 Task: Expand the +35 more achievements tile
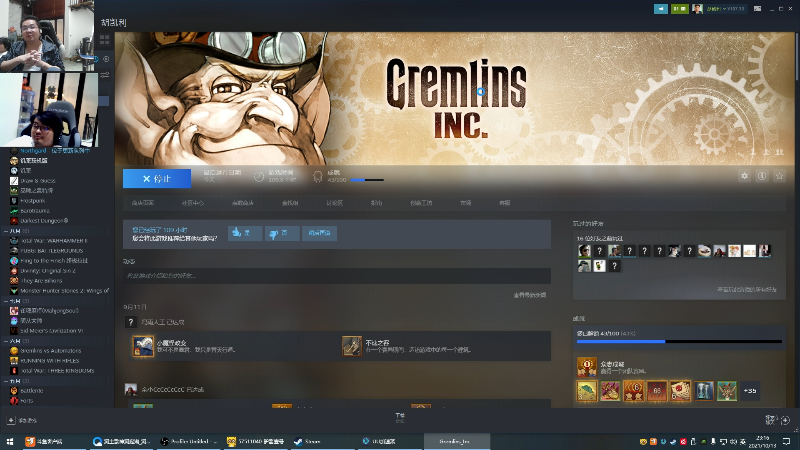pyautogui.click(x=750, y=391)
